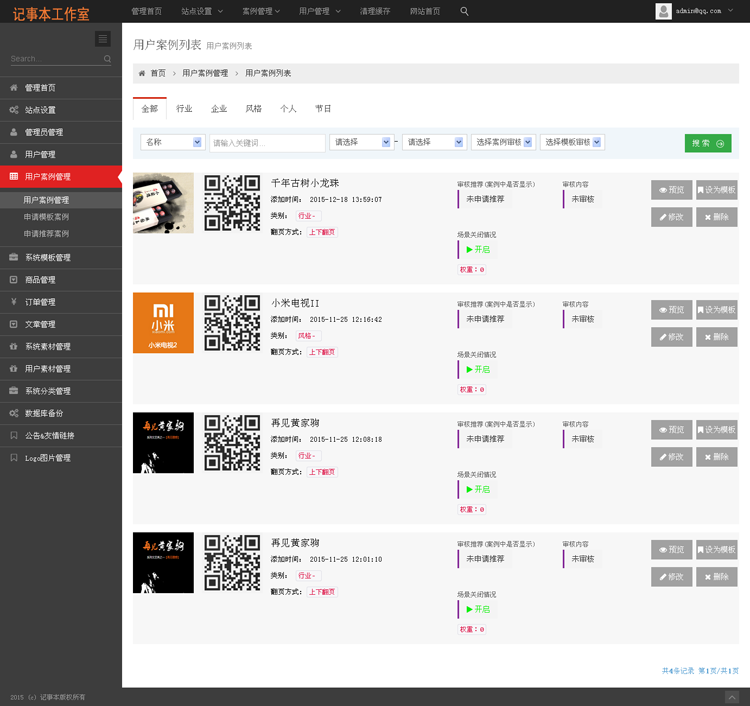Select the 全部 tab
The image size is (750, 706).
tap(150, 109)
